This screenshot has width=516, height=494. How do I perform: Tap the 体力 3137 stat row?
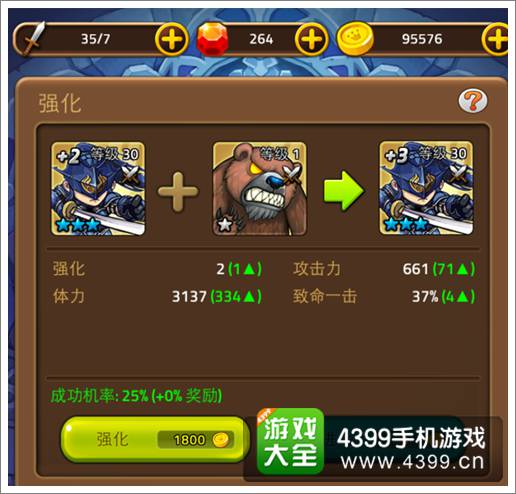(157, 296)
